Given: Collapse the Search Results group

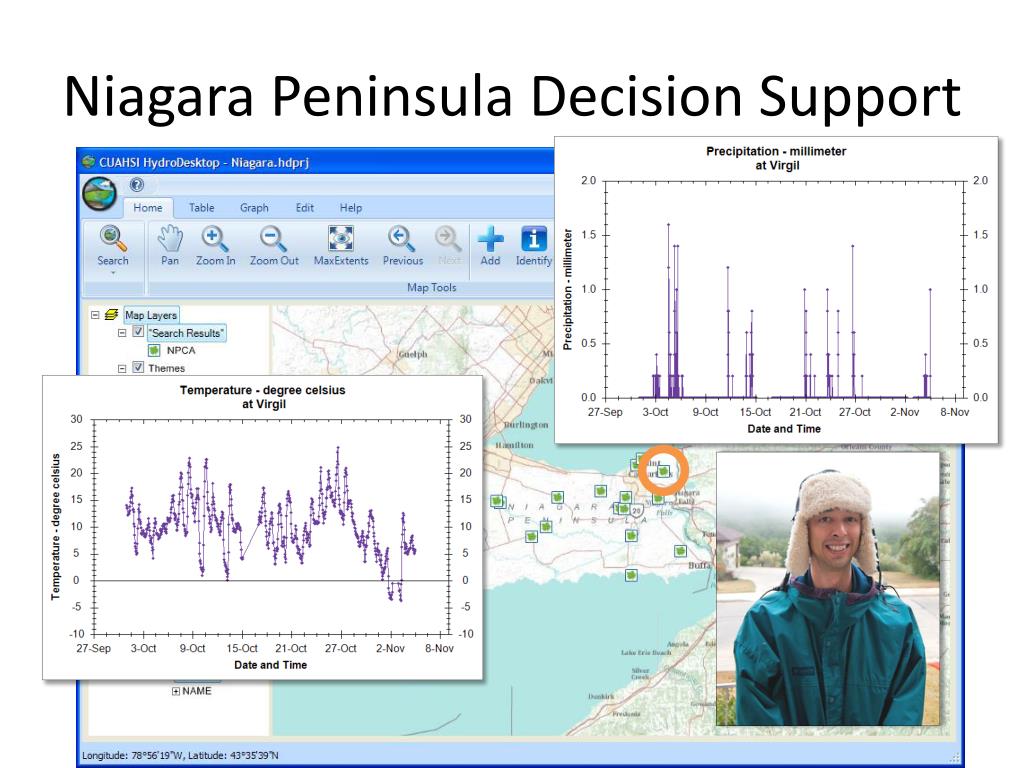Looking at the screenshot, I should pos(121,333).
